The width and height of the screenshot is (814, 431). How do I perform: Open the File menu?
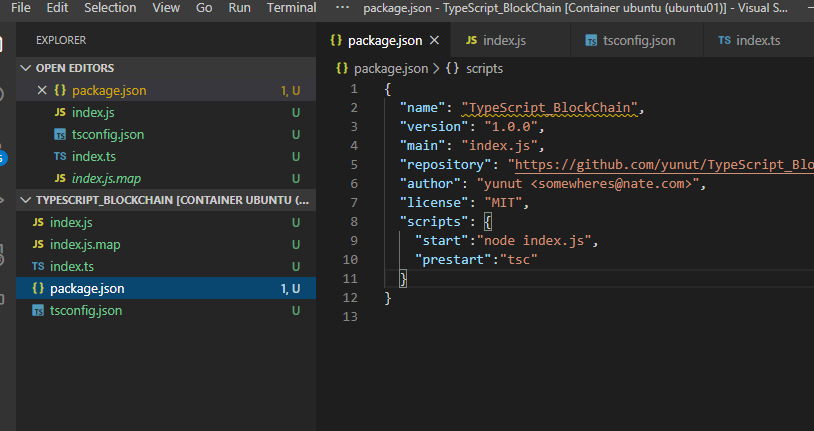pyautogui.click(x=21, y=8)
